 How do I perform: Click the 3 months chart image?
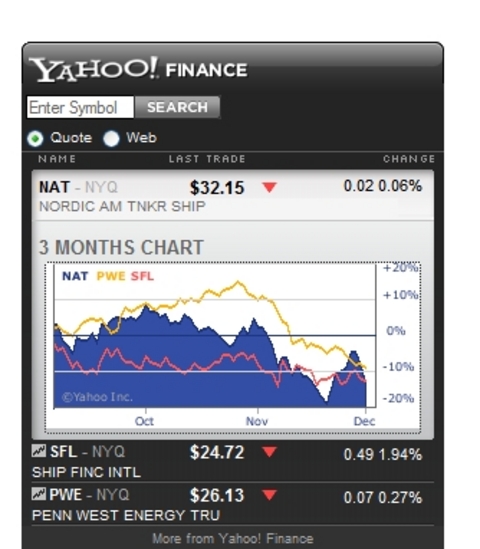pyautogui.click(x=233, y=347)
